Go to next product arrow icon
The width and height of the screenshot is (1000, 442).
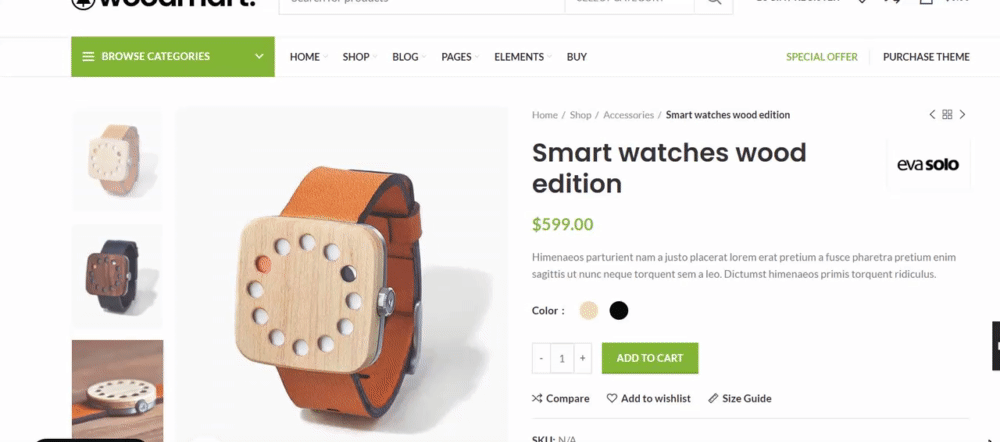pyautogui.click(x=962, y=115)
